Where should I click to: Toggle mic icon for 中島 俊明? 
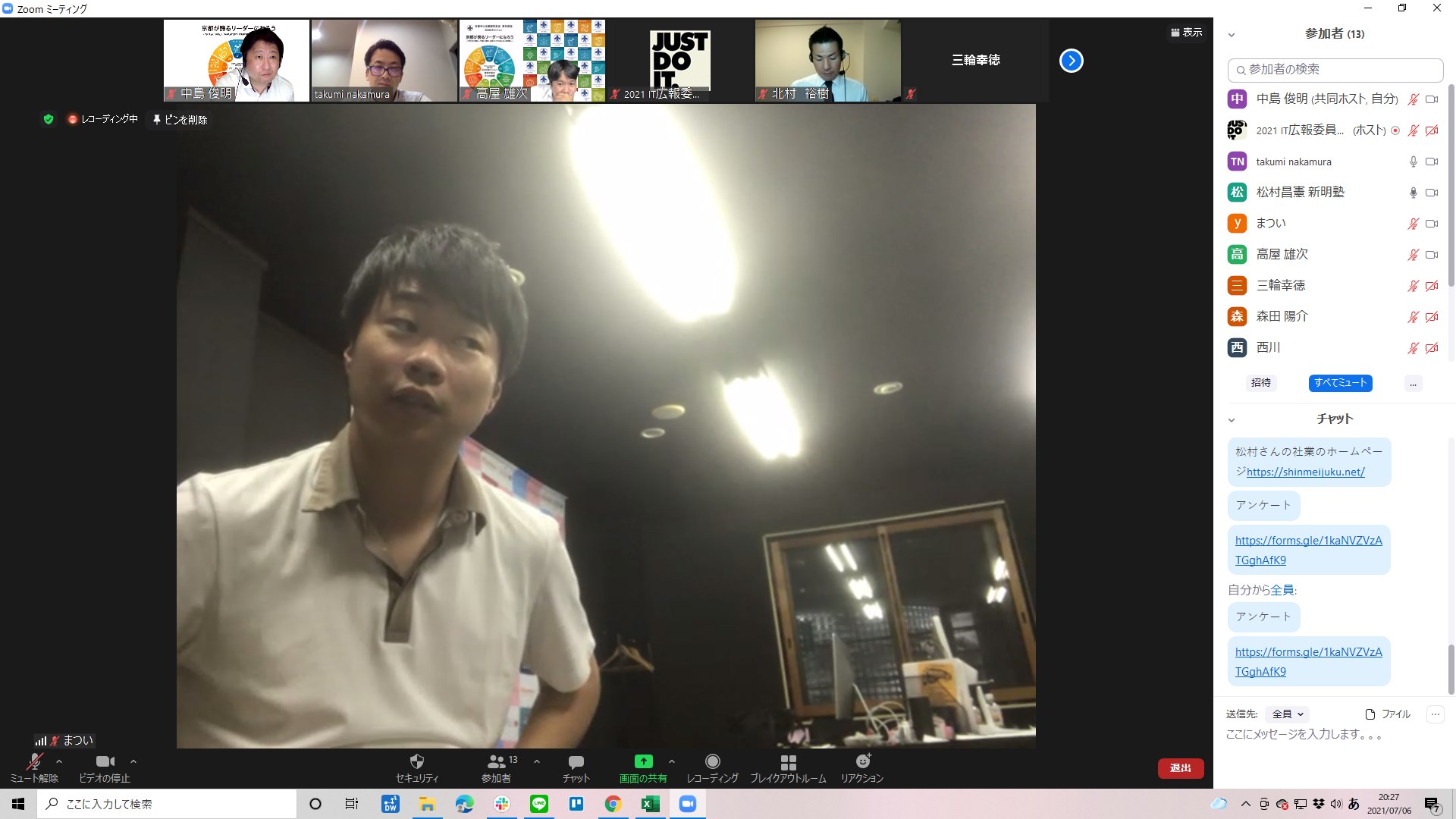[1413, 99]
